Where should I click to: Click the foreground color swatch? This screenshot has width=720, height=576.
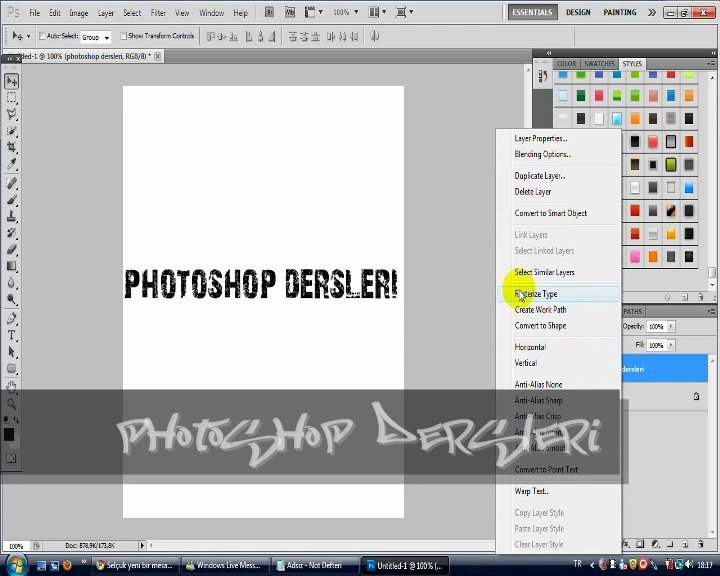pos(9,434)
